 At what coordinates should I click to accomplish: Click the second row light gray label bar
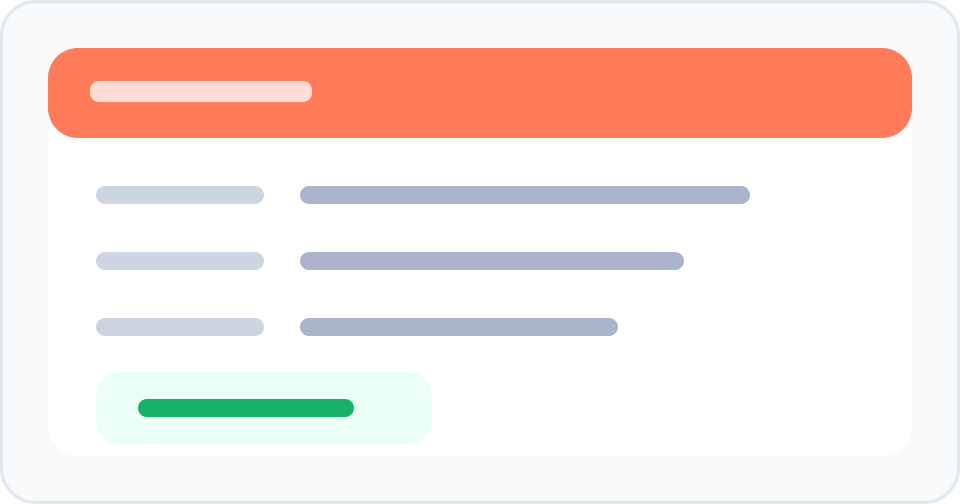tap(180, 261)
